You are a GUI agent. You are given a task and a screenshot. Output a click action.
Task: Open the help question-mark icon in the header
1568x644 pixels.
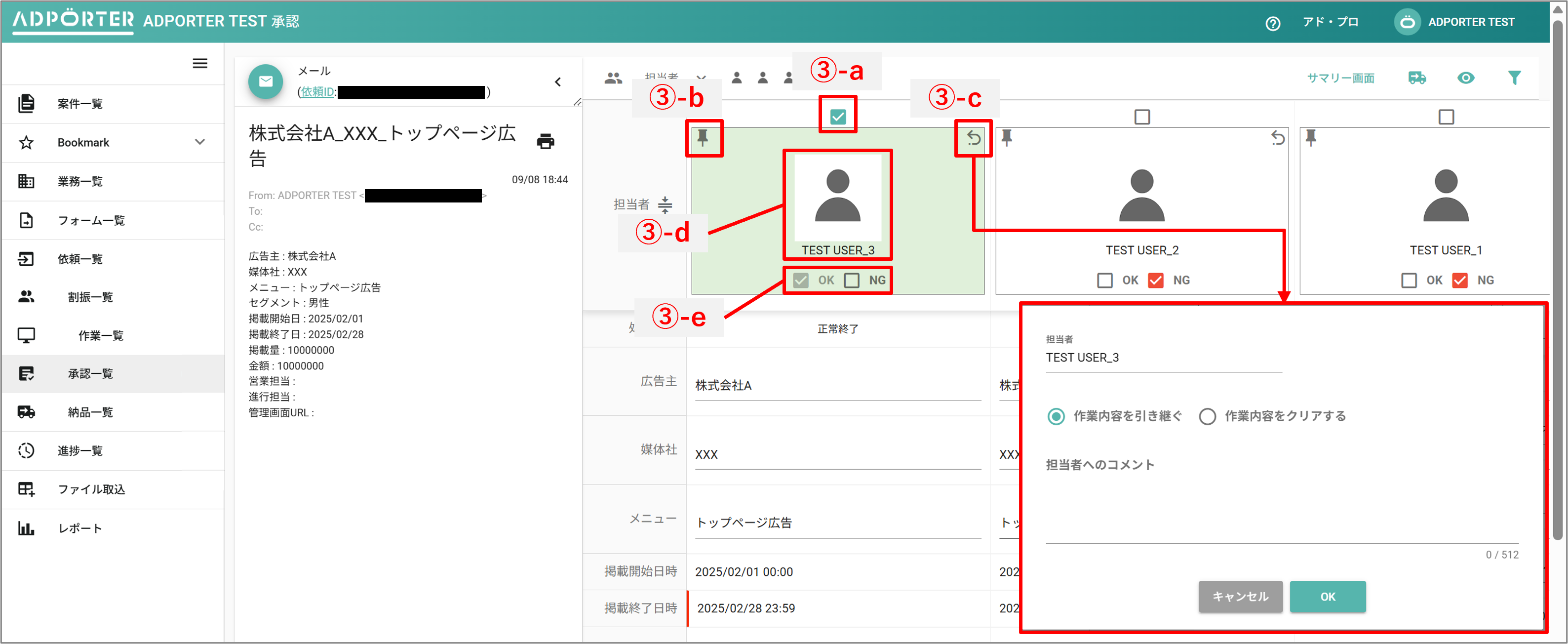(1273, 22)
